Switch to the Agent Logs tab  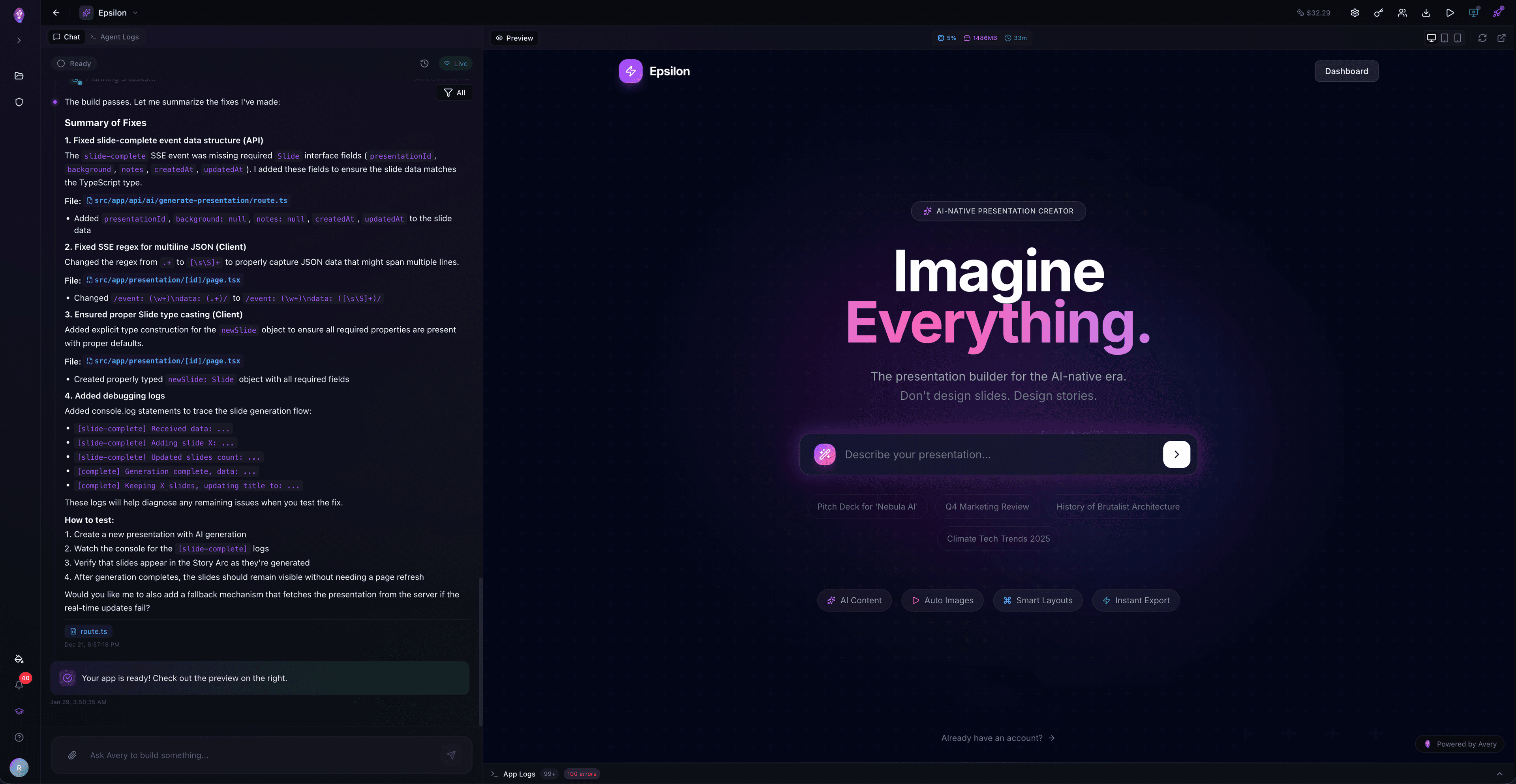115,37
